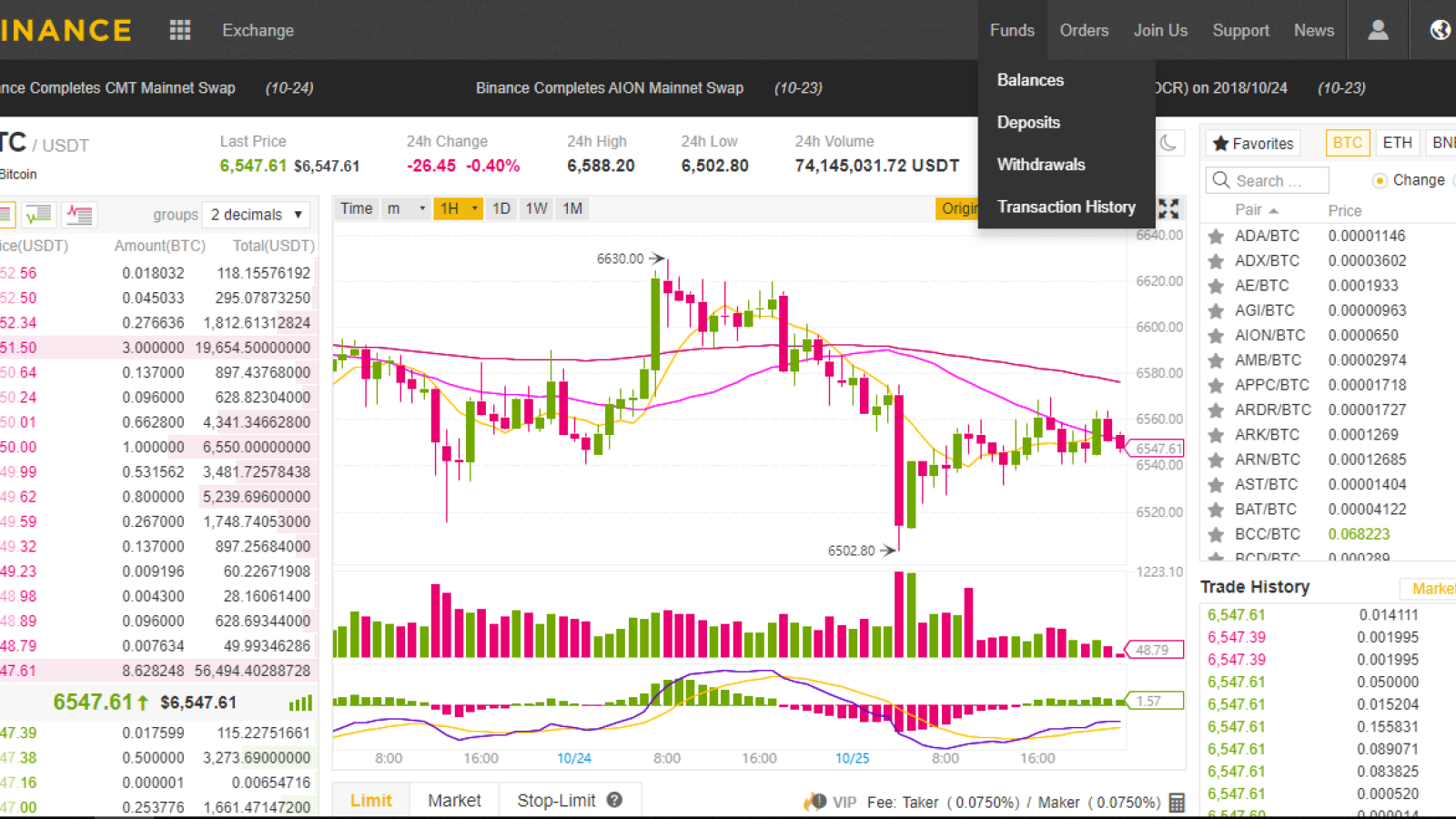Star the AMB/BTC pair

1216,360
